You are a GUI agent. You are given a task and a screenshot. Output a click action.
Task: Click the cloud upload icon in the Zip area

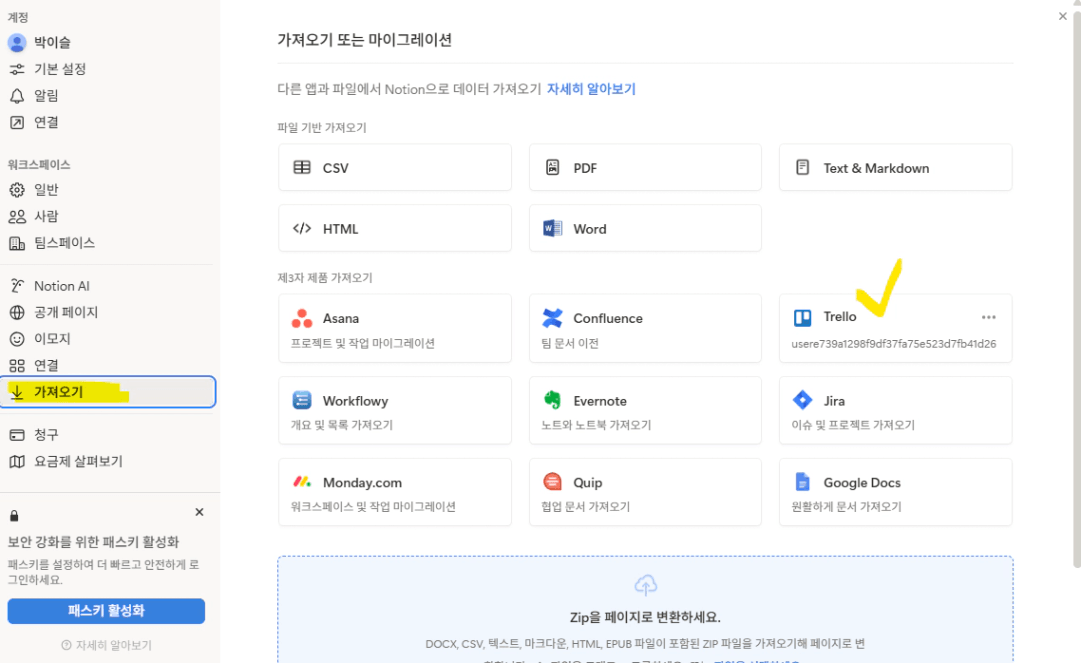645,585
